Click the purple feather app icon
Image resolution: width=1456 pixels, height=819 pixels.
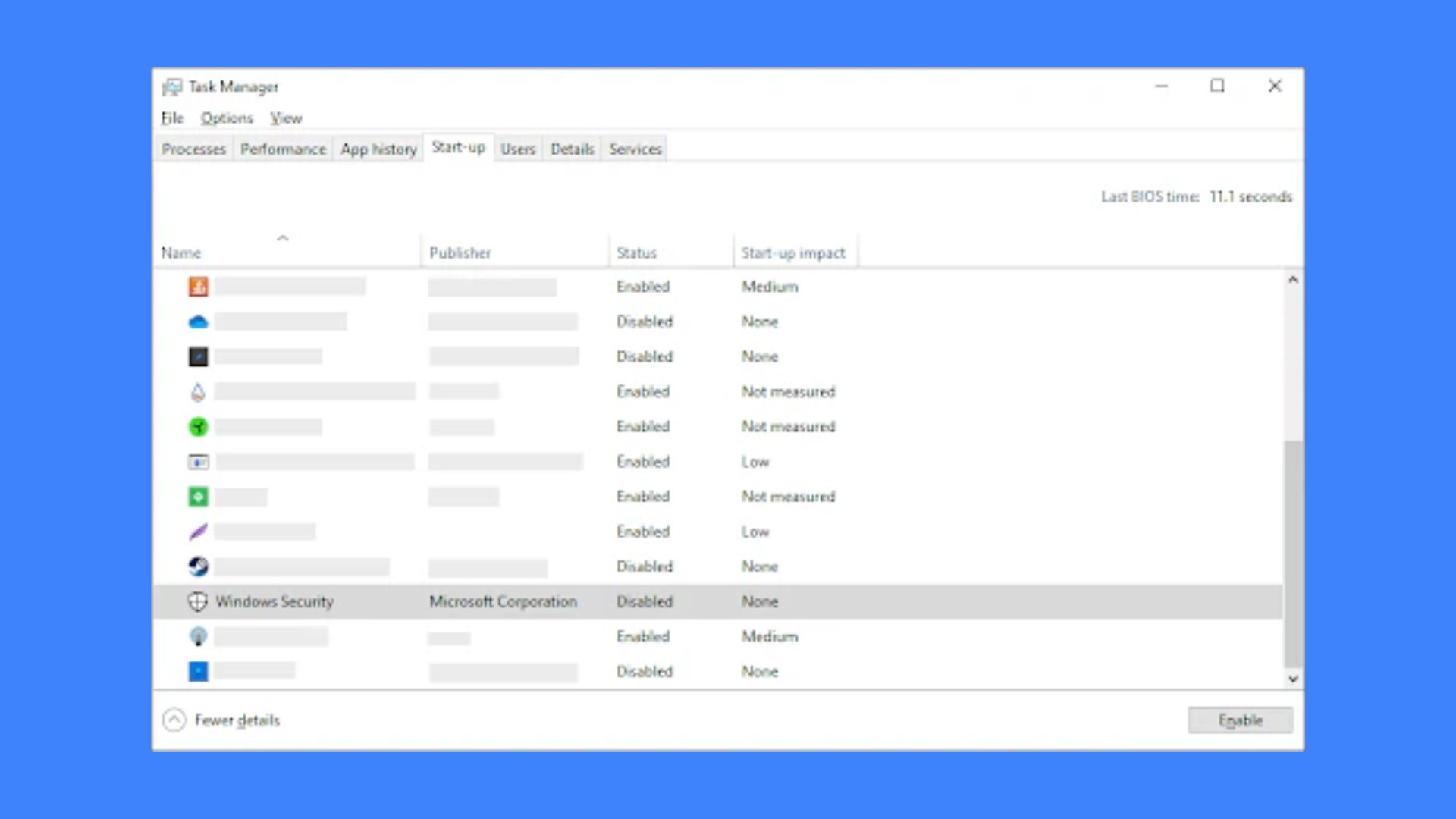pyautogui.click(x=198, y=532)
